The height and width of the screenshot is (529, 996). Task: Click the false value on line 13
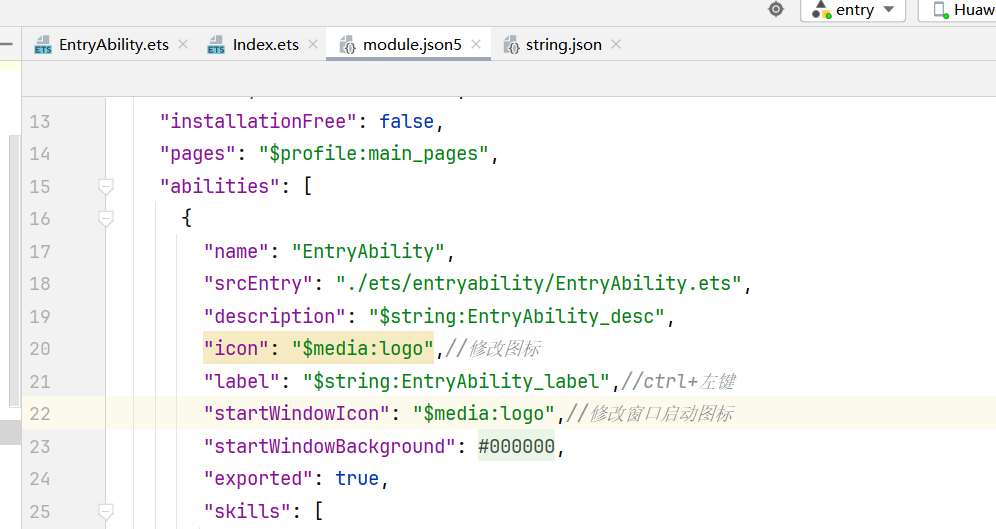click(x=407, y=121)
